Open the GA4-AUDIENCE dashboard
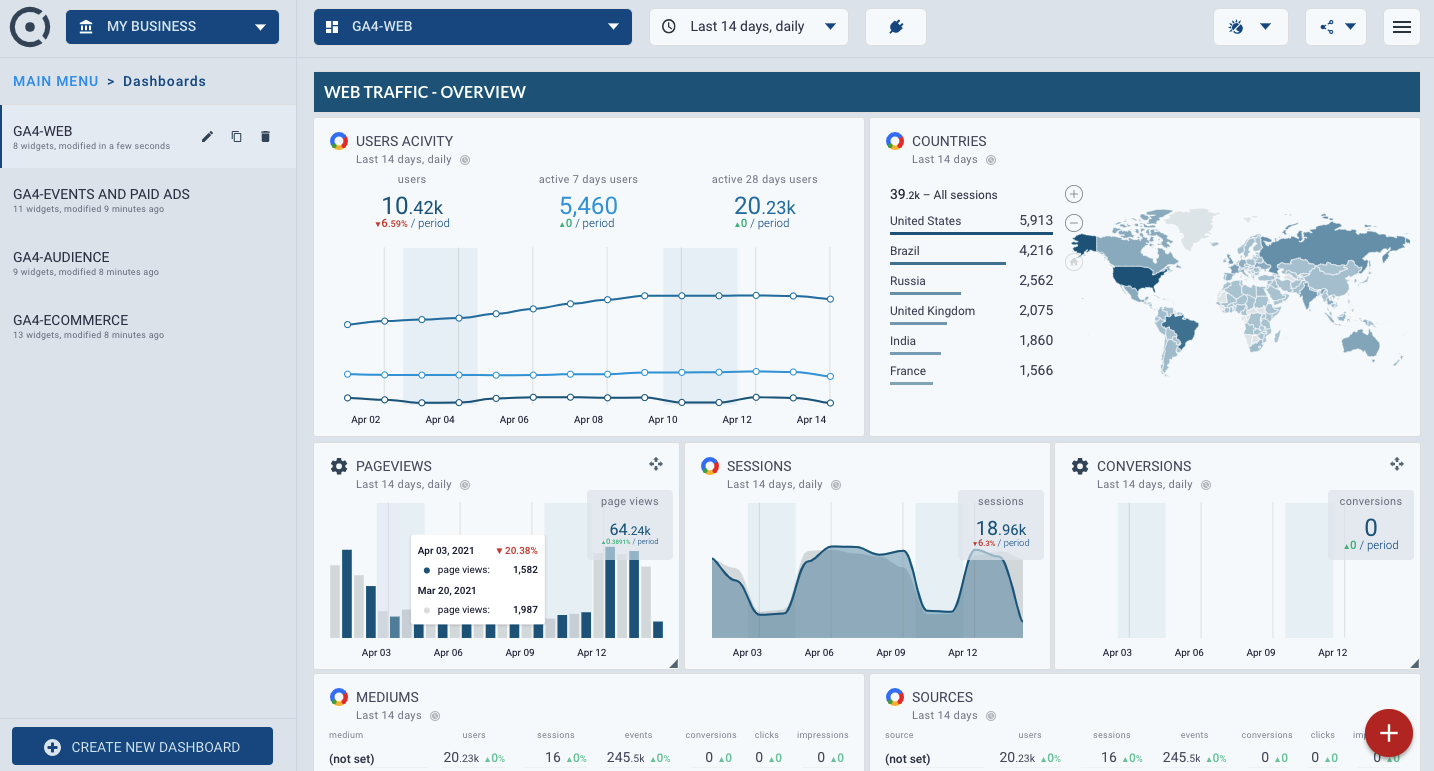Screen dimensions: 1434x771 [148, 264]
